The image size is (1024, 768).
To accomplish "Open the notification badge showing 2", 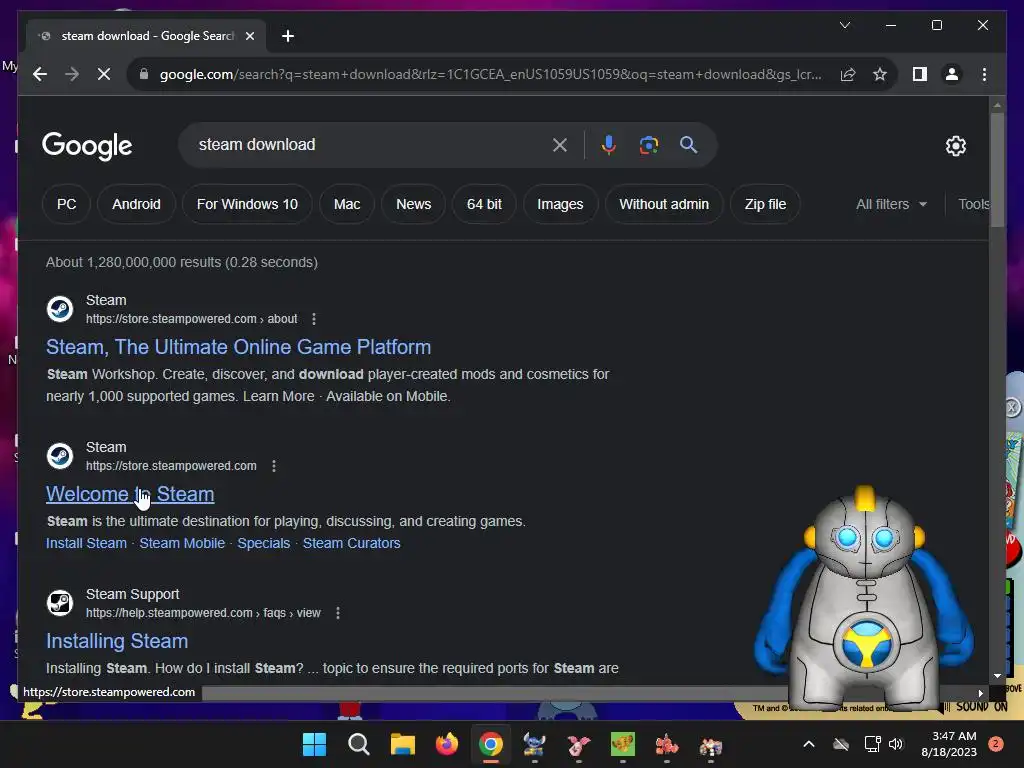I will click(996, 744).
